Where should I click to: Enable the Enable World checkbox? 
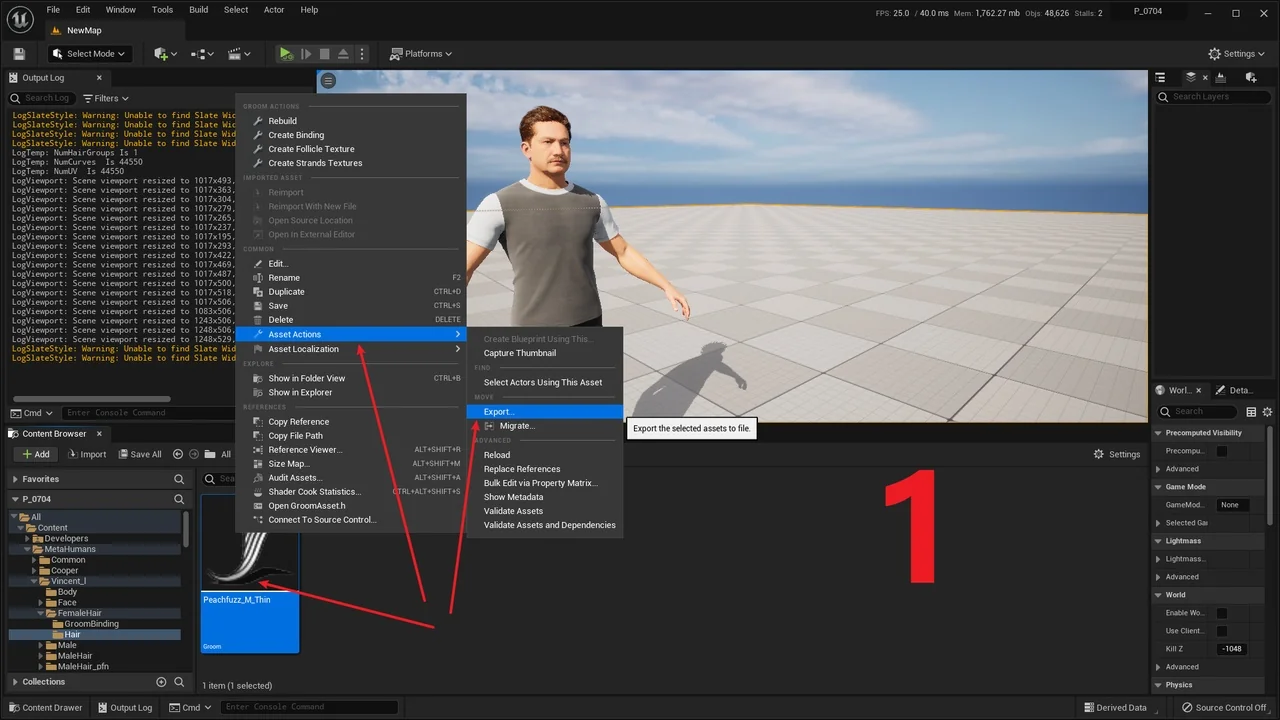1221,613
